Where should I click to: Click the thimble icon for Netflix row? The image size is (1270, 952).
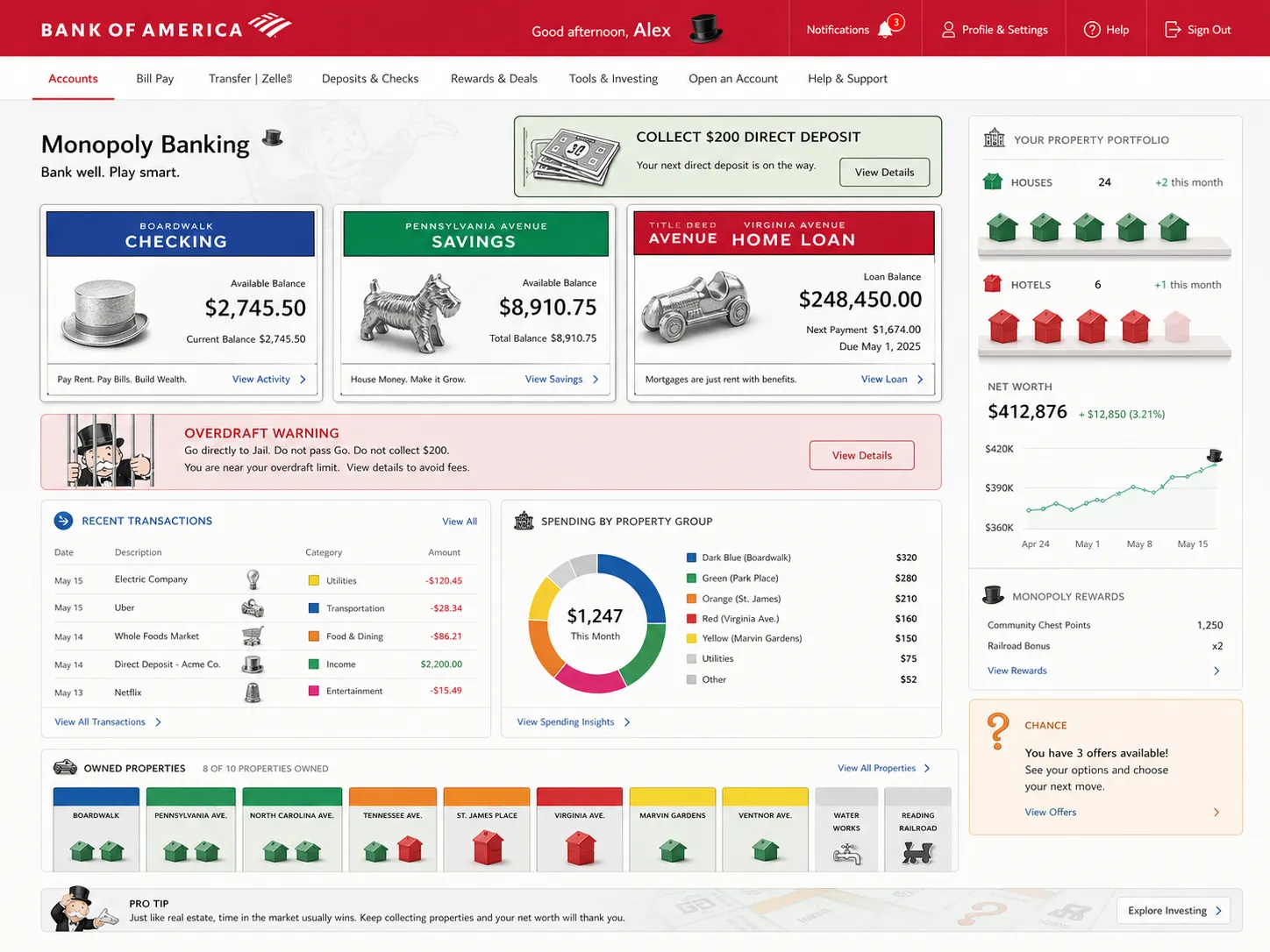click(253, 693)
